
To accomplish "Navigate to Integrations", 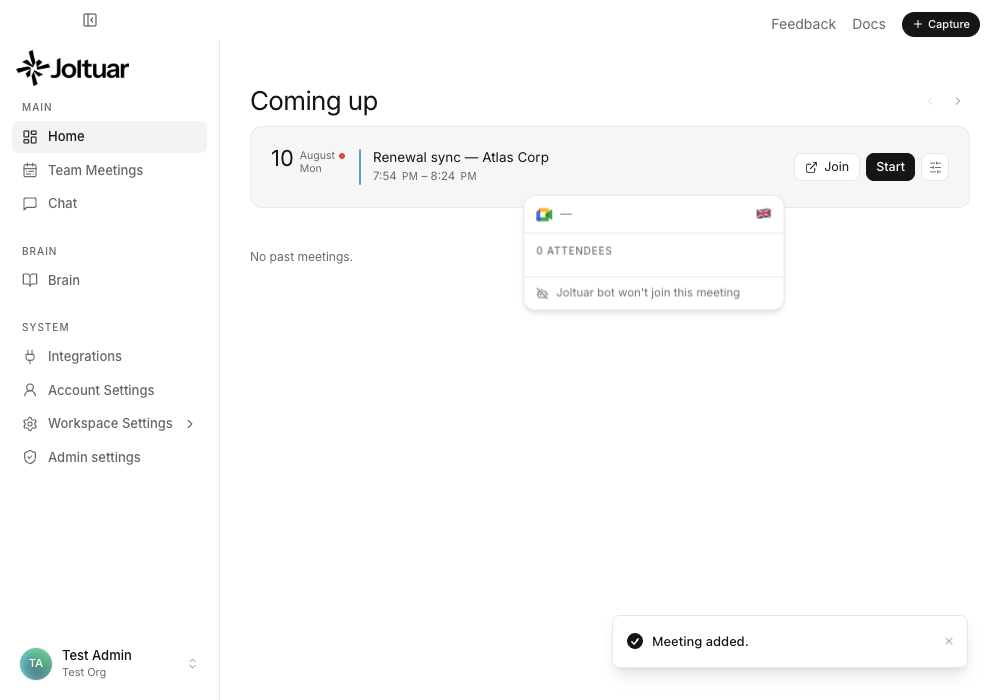I will click(x=110, y=356).
